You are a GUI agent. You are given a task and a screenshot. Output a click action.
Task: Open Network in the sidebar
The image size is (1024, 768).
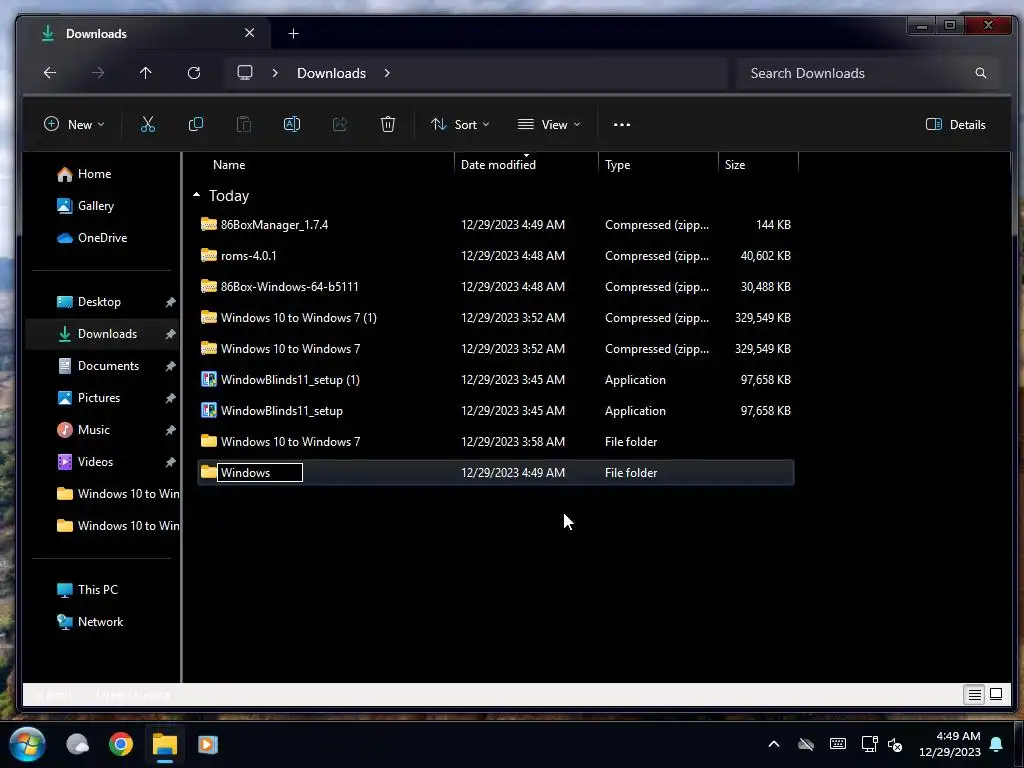click(100, 622)
